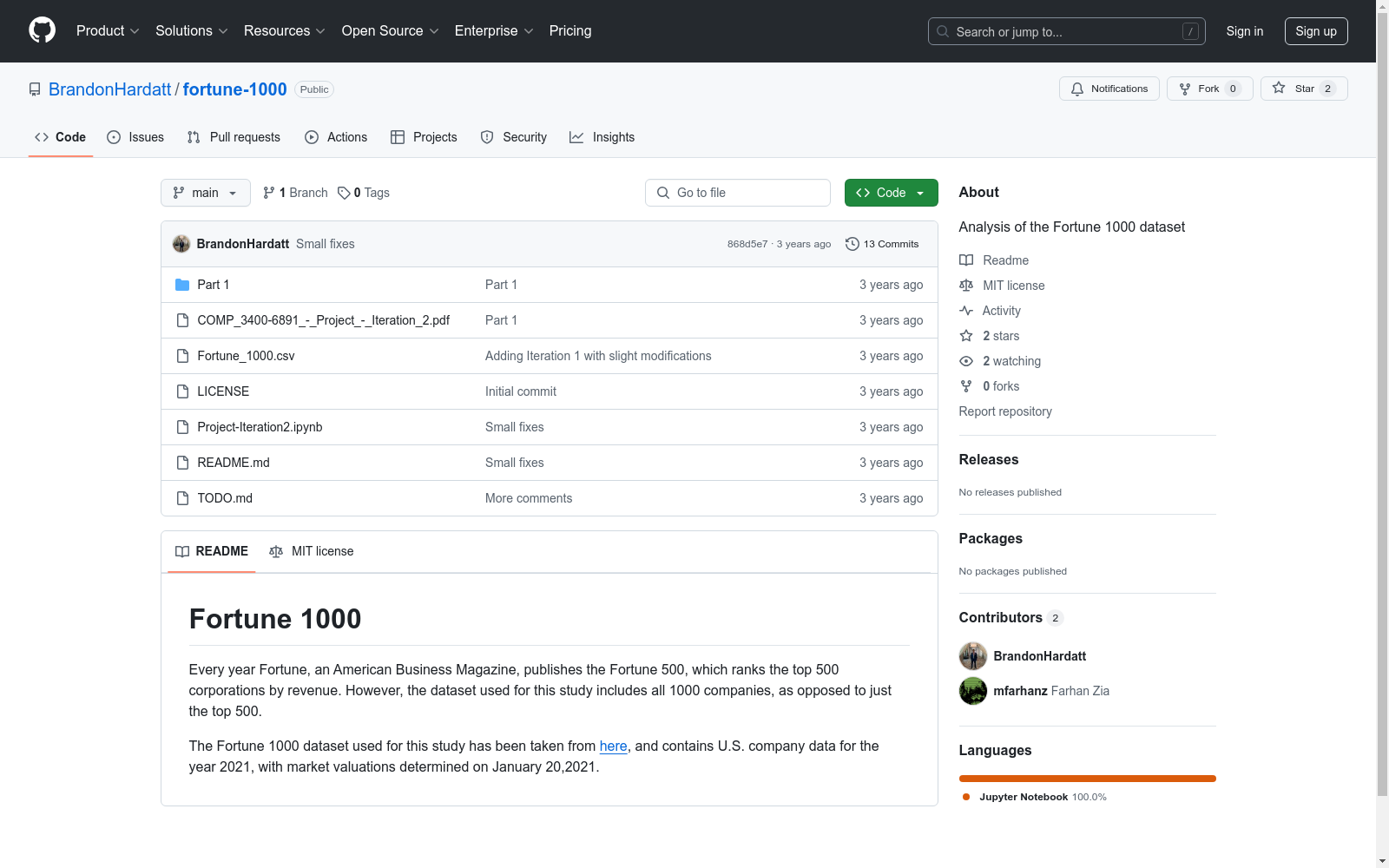The image size is (1389, 868).
Task: Click the Notifications bell button
Action: (1109, 89)
